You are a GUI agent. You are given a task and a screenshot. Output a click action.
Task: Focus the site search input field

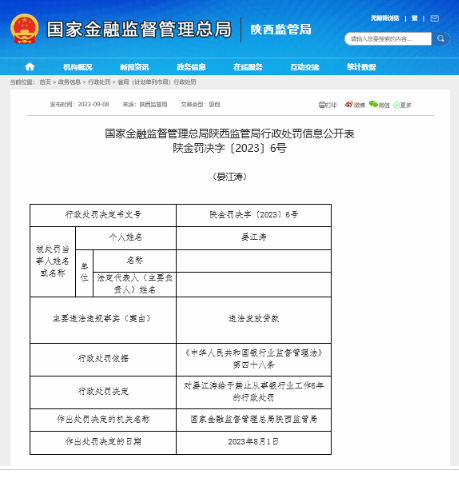(388, 39)
